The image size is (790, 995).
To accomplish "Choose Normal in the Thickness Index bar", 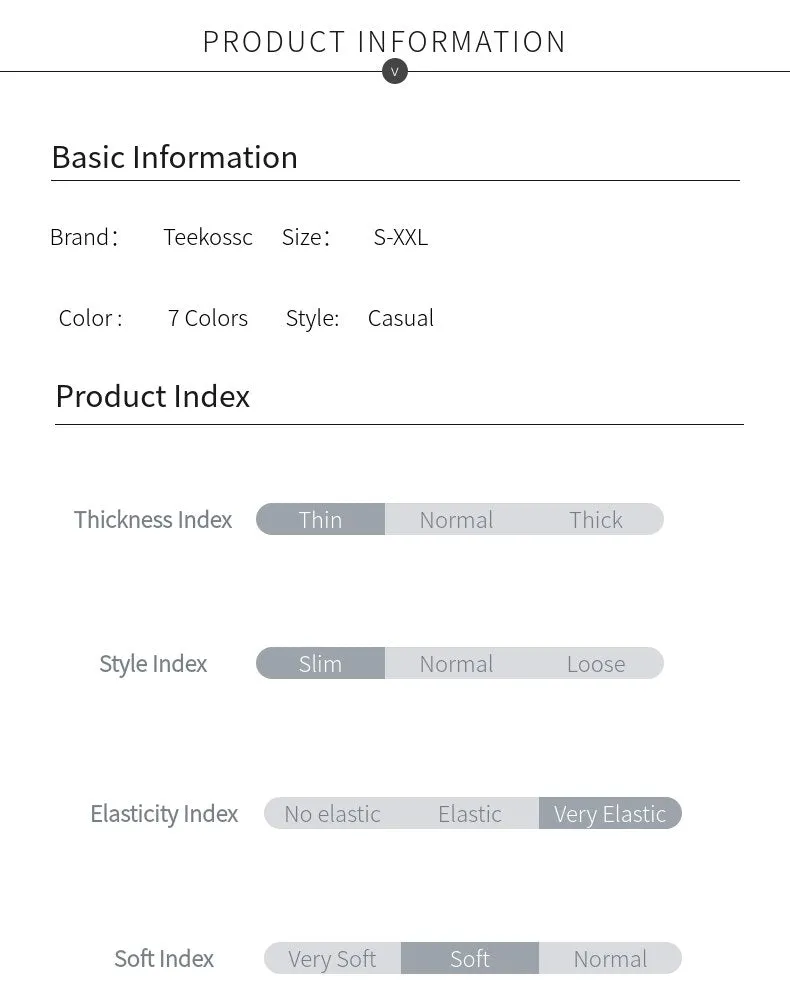I will tap(456, 520).
